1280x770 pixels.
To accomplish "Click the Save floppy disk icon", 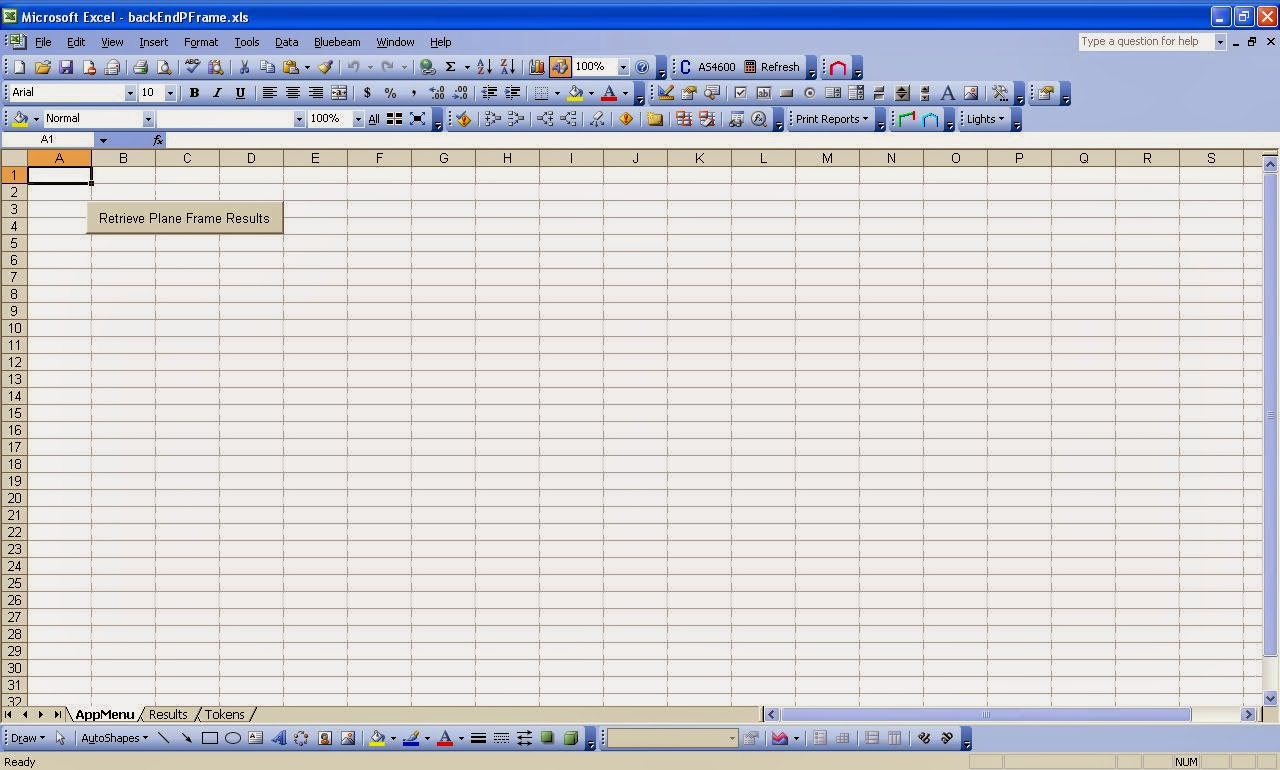I will click(66, 67).
